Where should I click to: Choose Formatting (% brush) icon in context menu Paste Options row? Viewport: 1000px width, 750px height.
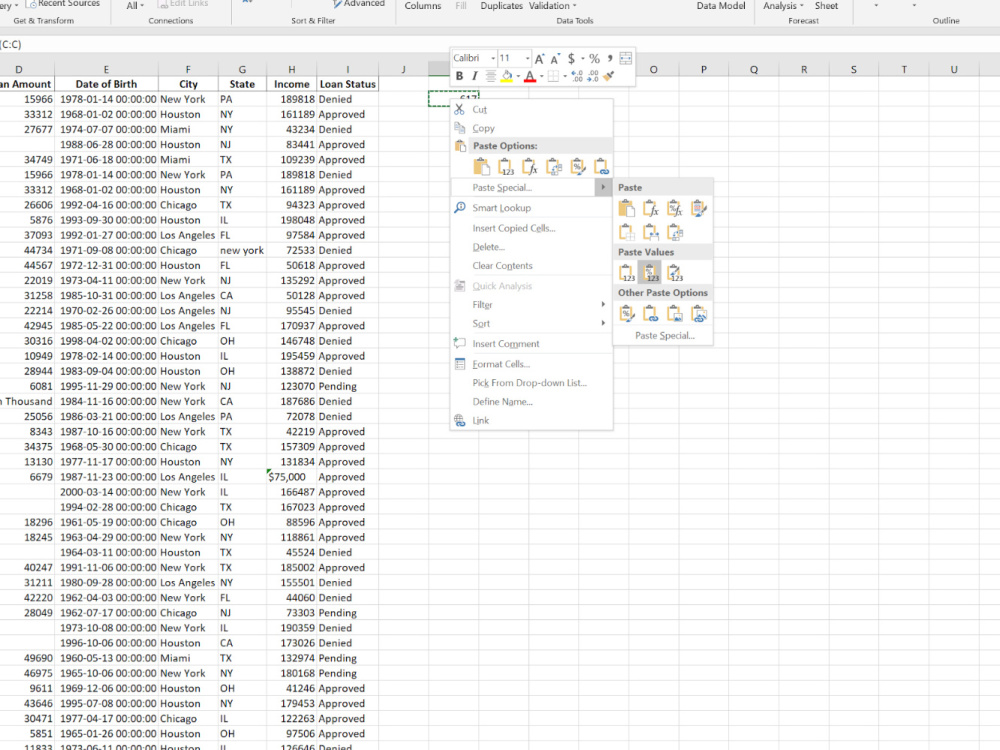click(x=578, y=167)
